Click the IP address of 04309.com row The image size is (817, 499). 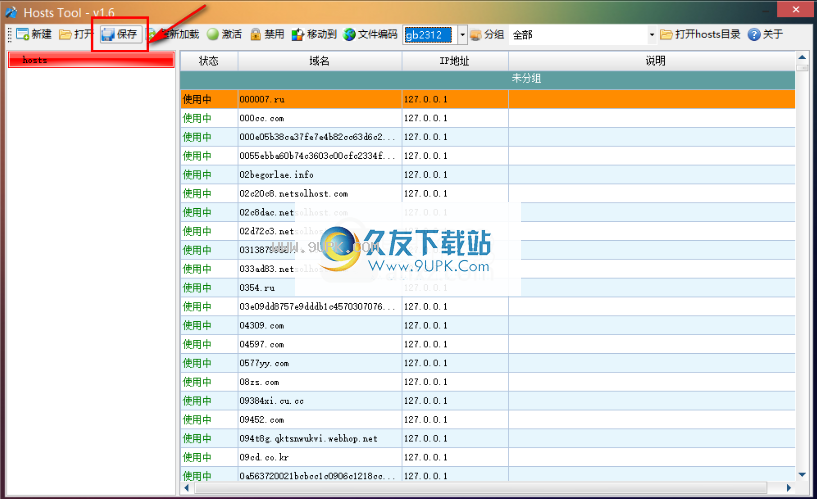point(426,325)
